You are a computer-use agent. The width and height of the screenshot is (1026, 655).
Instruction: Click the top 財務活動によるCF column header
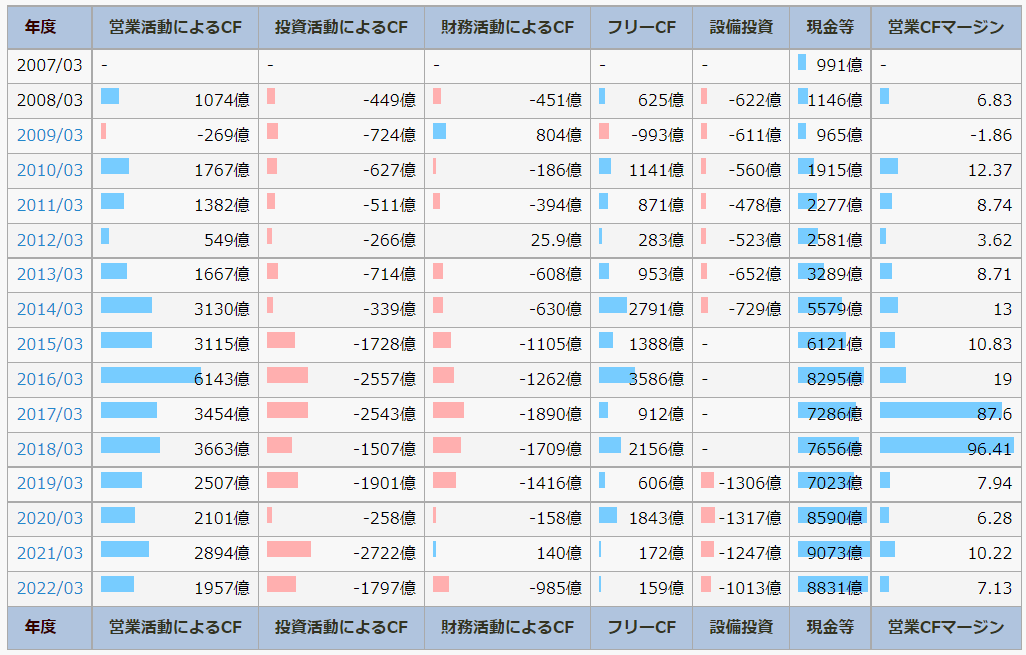point(508,27)
